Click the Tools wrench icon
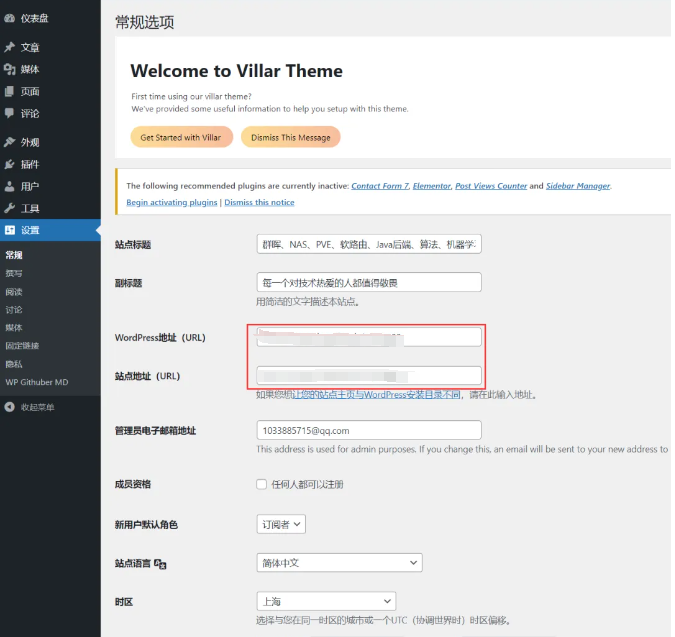 [x=9, y=208]
